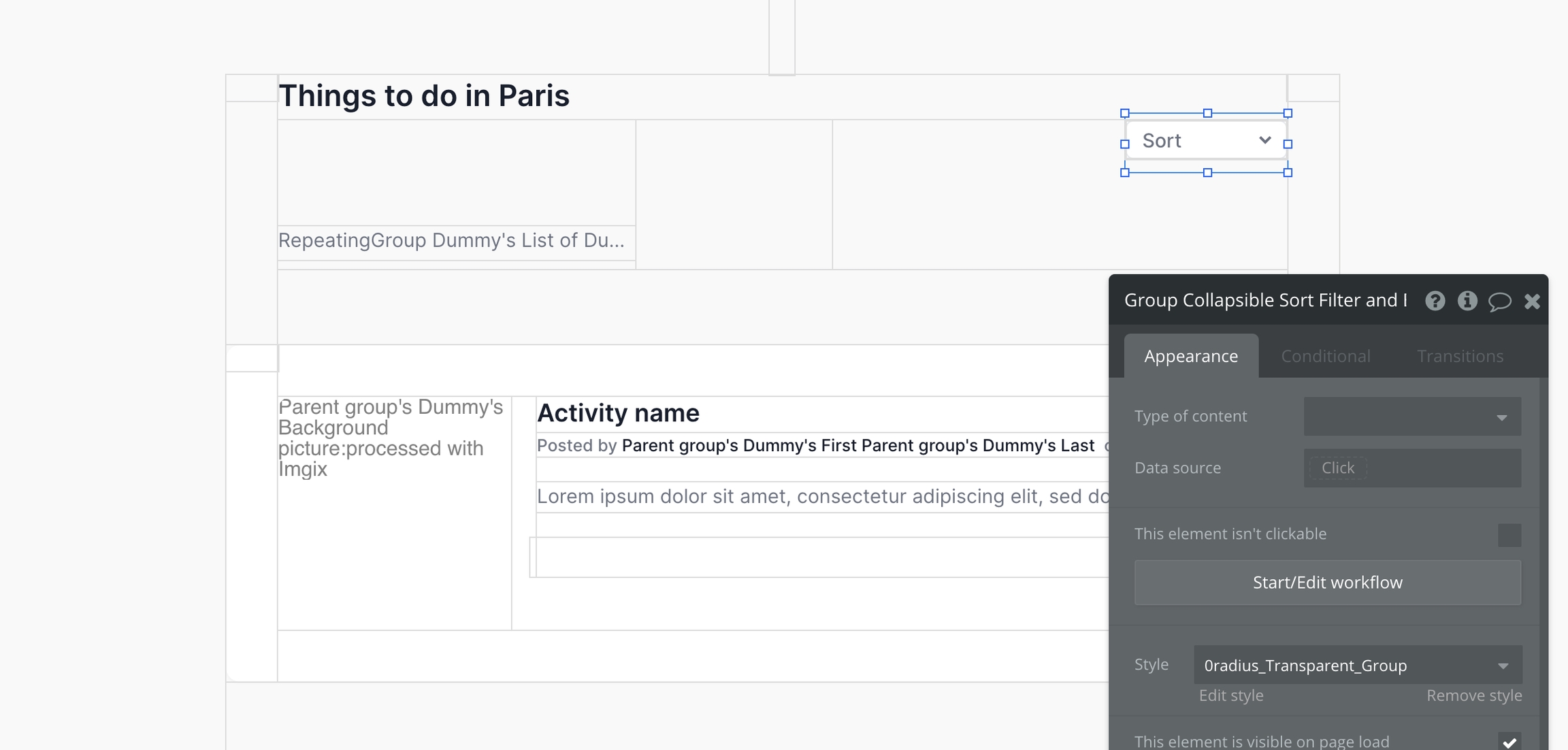Uncheck 'This element is visible on page load'
The height and width of the screenshot is (750, 1568).
tap(1509, 742)
